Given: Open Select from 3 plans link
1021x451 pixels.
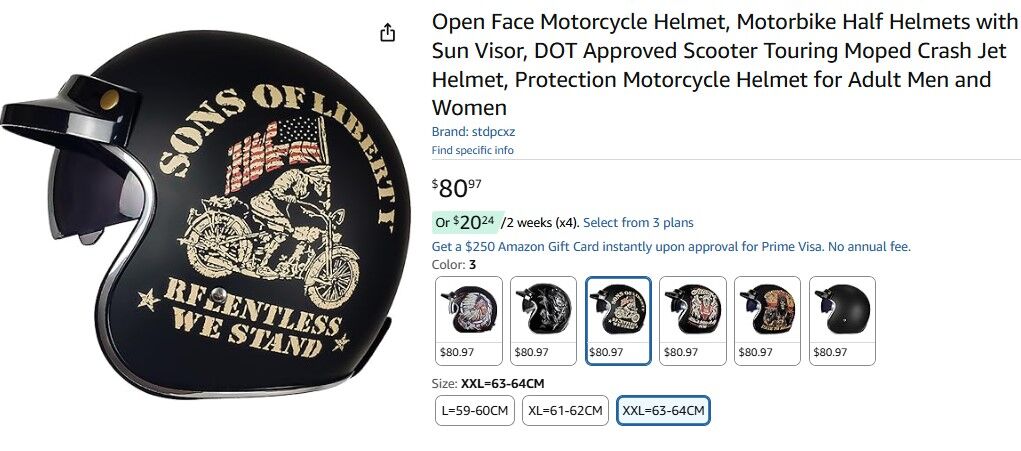Looking at the screenshot, I should 638,223.
